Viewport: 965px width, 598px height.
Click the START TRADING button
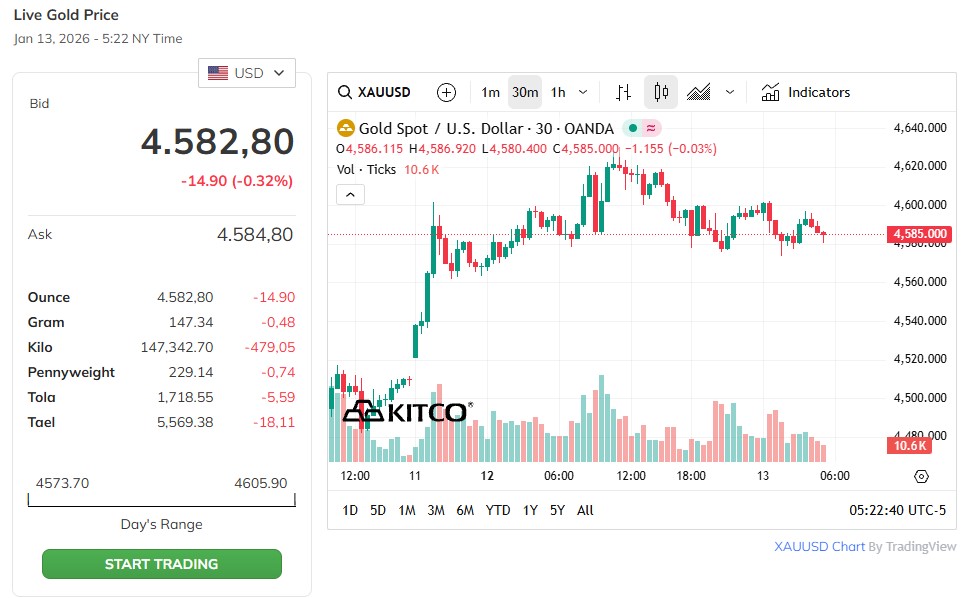coord(162,564)
